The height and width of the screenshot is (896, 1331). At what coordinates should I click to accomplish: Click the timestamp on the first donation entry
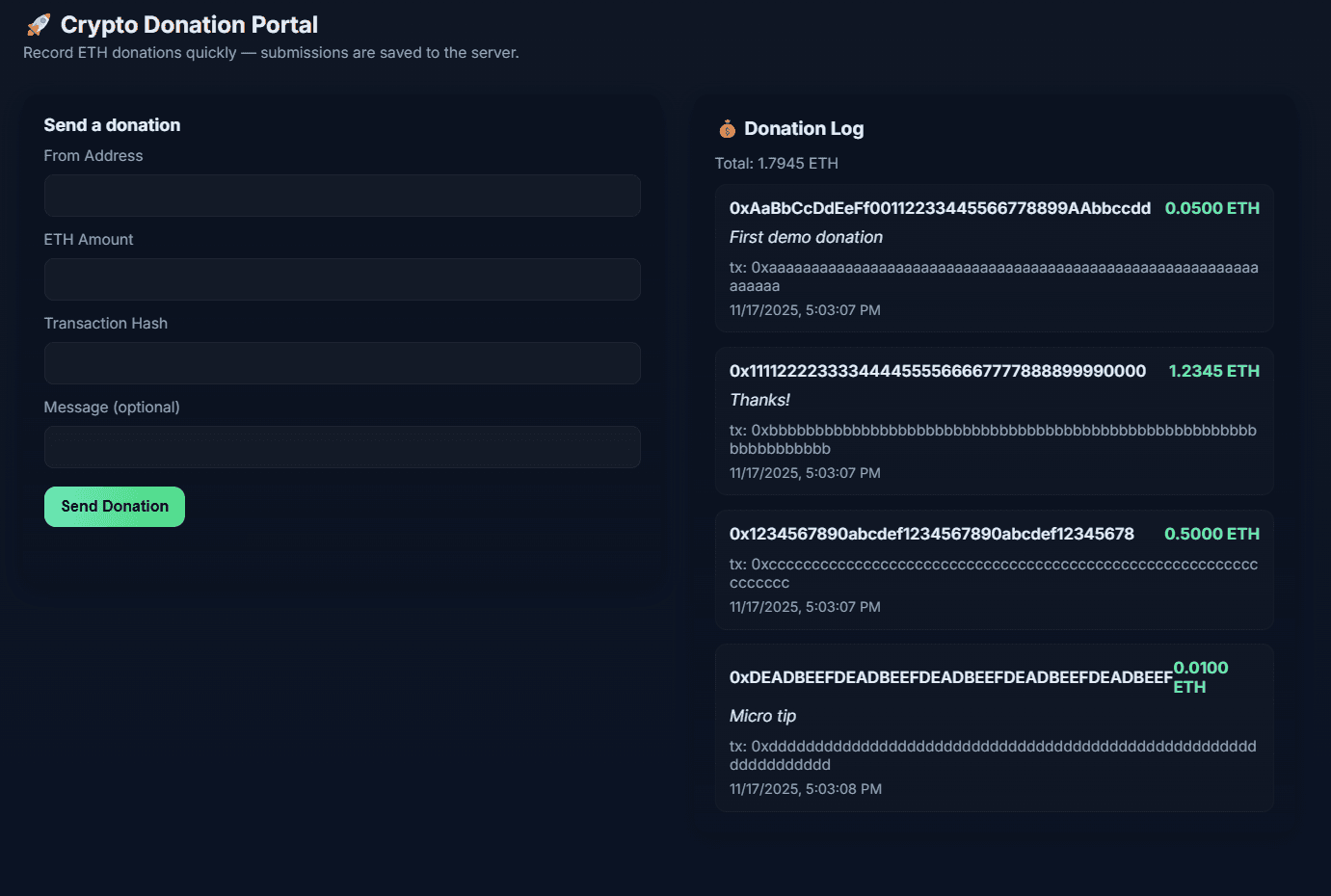(805, 309)
